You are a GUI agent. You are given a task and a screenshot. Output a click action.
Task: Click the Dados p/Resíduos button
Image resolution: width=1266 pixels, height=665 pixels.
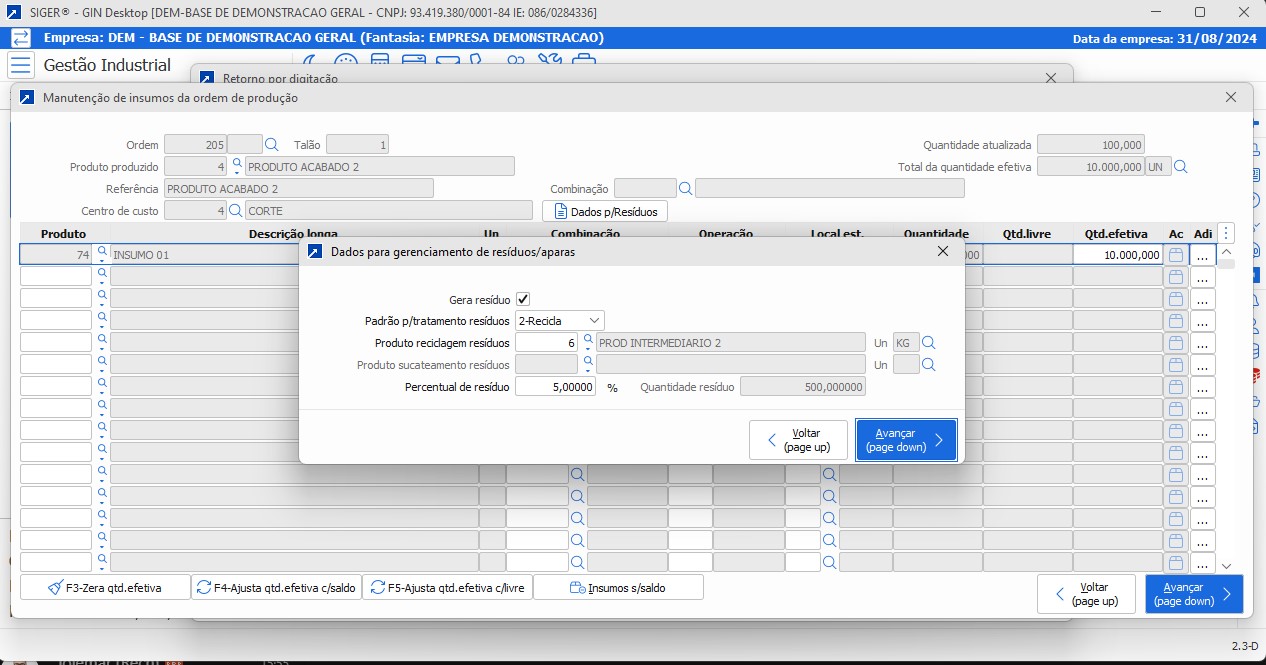pos(605,211)
